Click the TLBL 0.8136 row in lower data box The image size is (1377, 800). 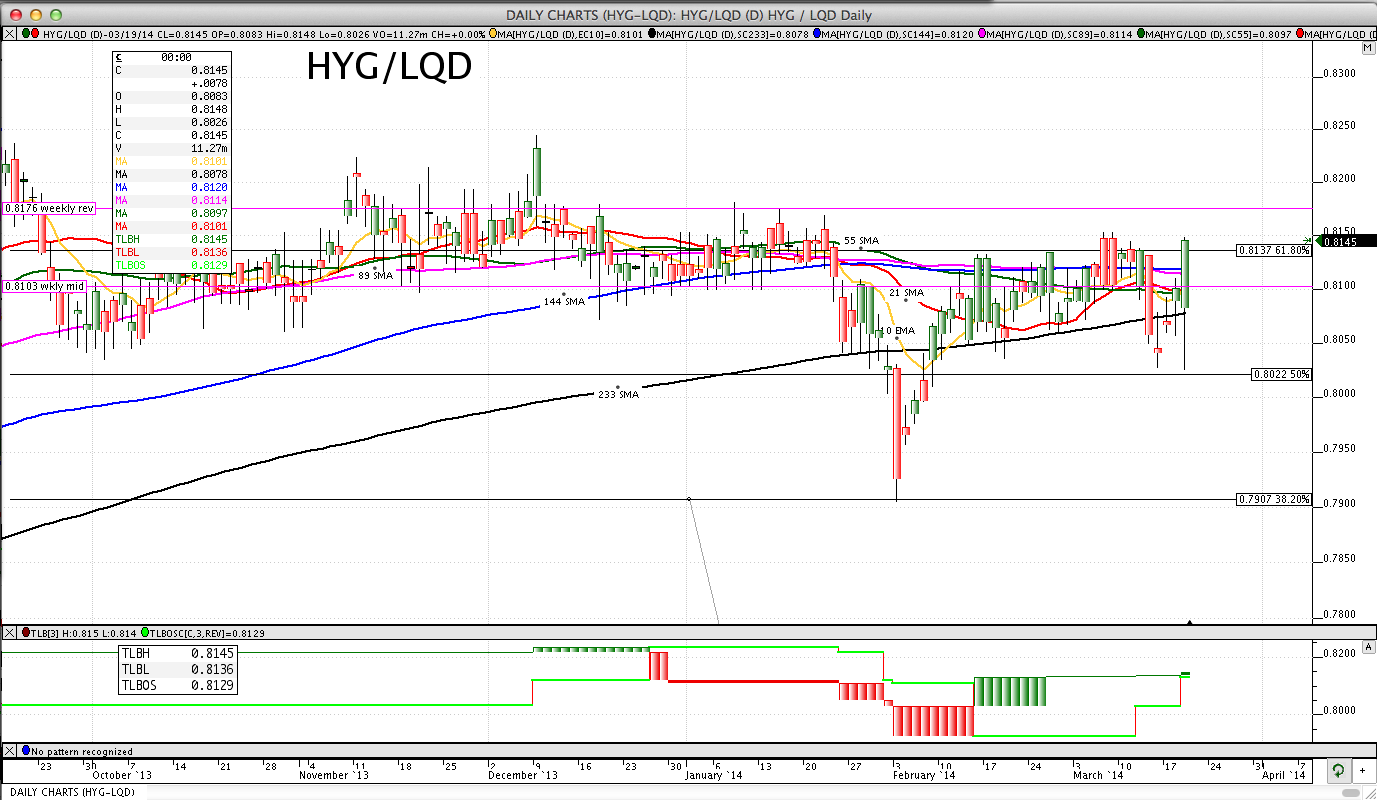[x=179, y=669]
